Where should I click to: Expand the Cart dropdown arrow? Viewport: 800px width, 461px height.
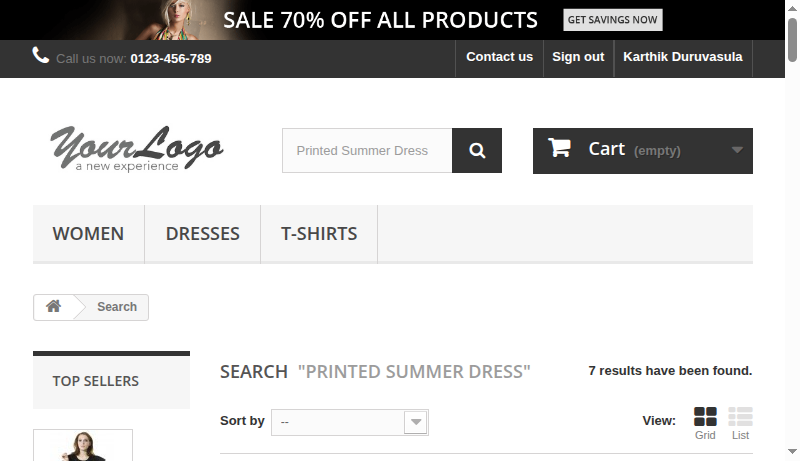(737, 150)
